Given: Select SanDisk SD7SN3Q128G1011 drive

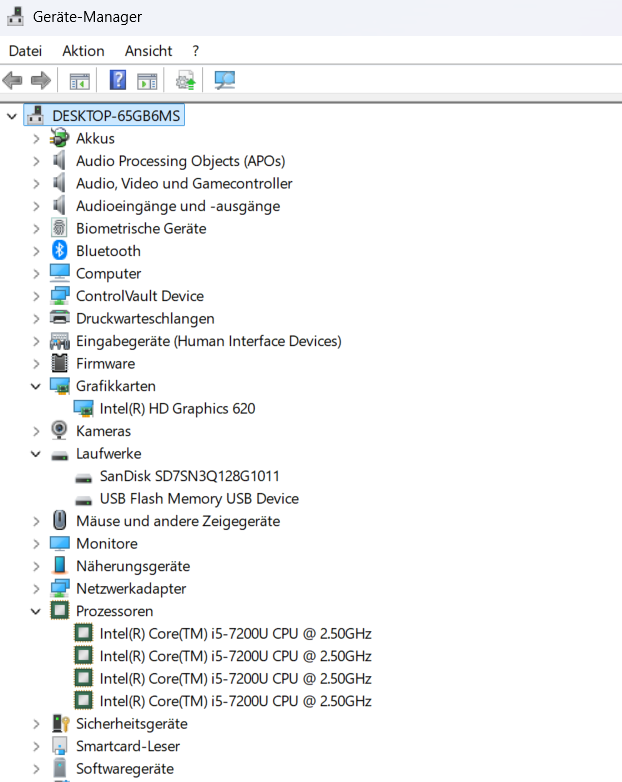Looking at the screenshot, I should 189,476.
